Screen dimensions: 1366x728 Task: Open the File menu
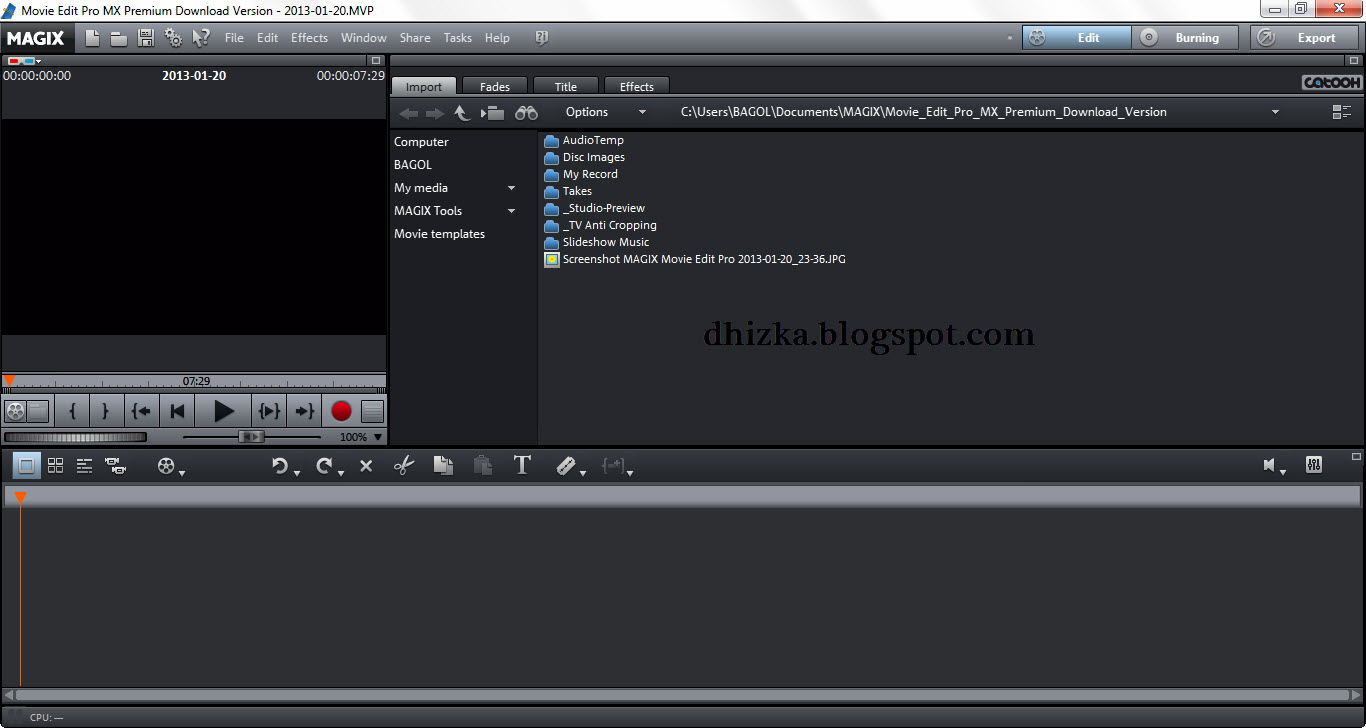[x=234, y=38]
